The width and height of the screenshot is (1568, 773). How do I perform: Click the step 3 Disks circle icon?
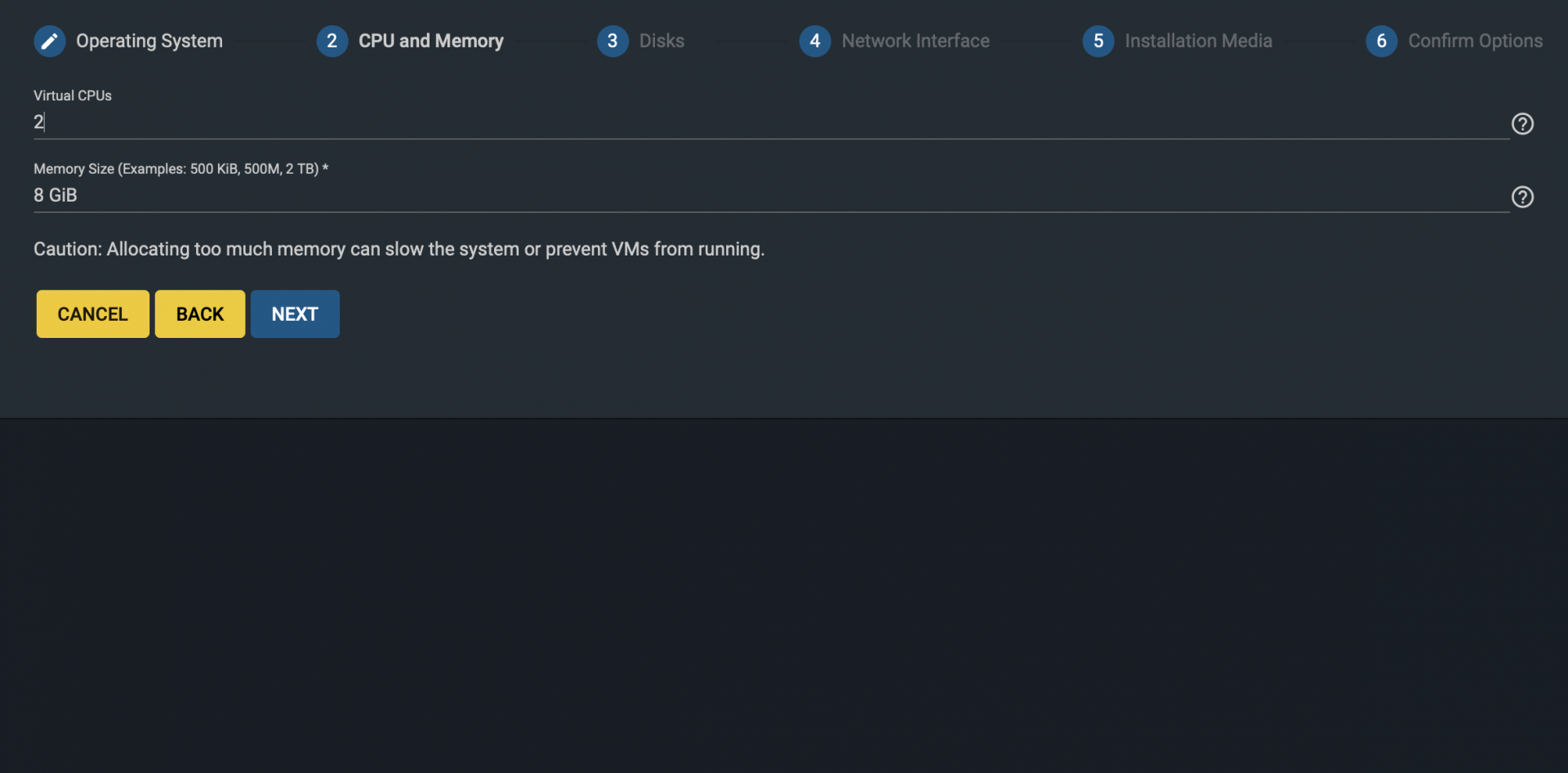612,41
